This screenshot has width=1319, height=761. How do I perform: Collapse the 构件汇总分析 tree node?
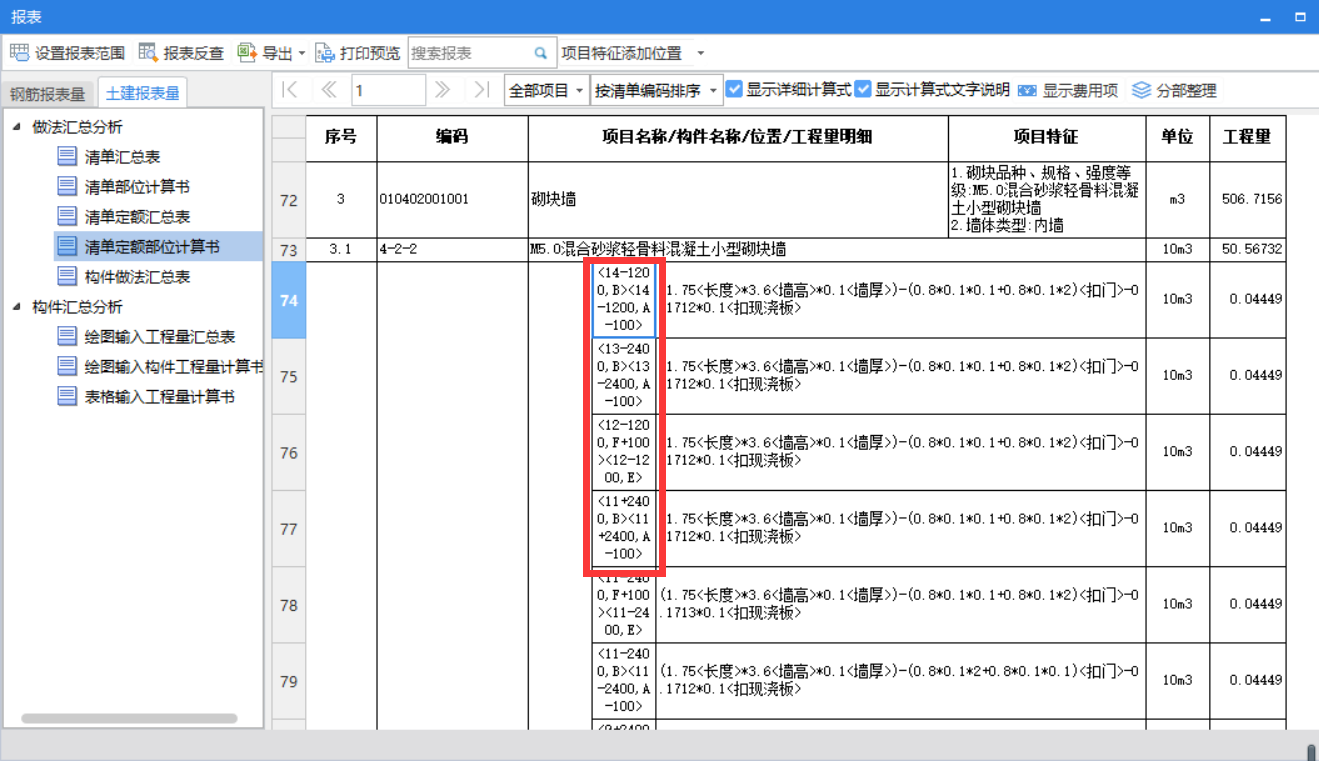(x=16, y=306)
